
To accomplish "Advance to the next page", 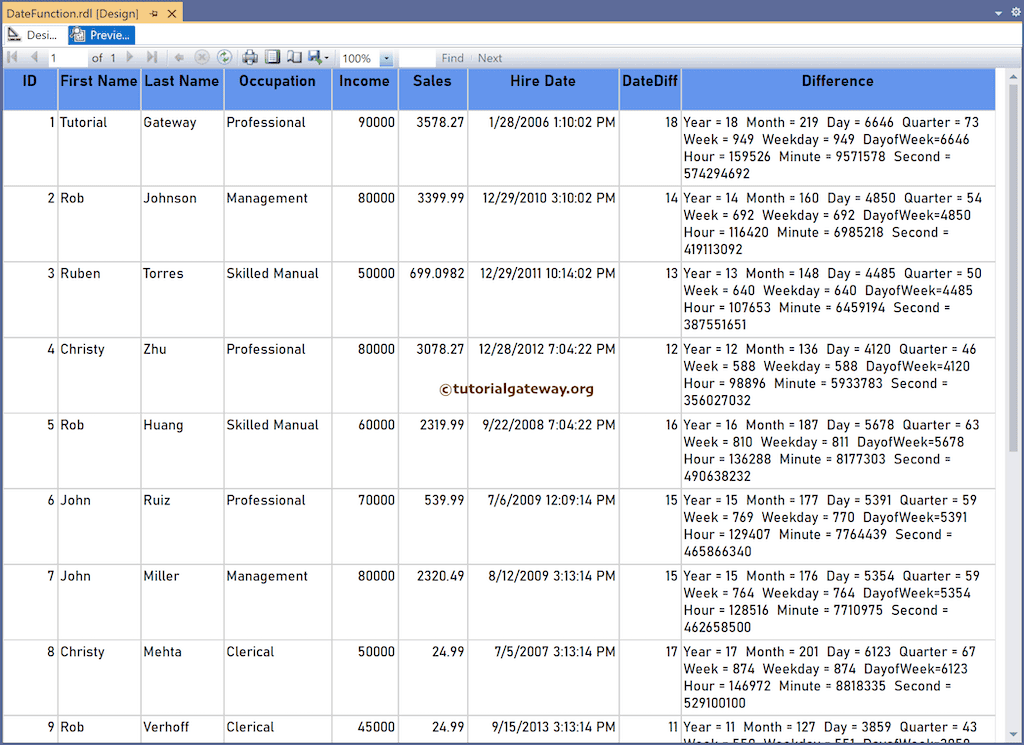I will [x=128, y=58].
